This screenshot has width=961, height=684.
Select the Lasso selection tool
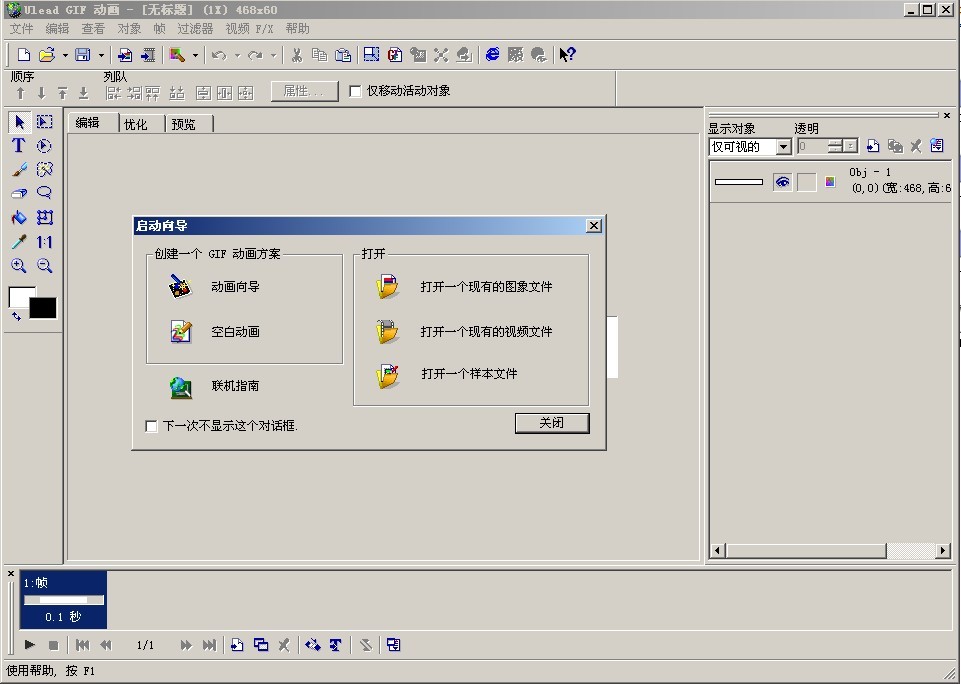pos(44,193)
